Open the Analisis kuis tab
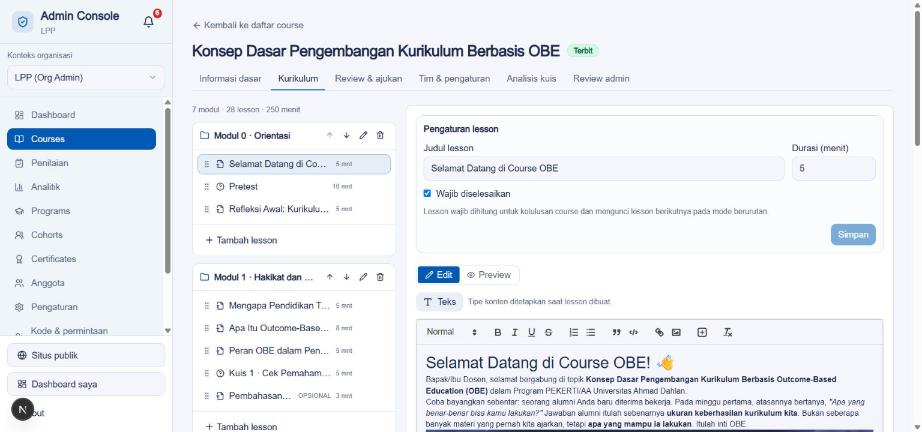This screenshot has height=432, width=922. pyautogui.click(x=531, y=78)
